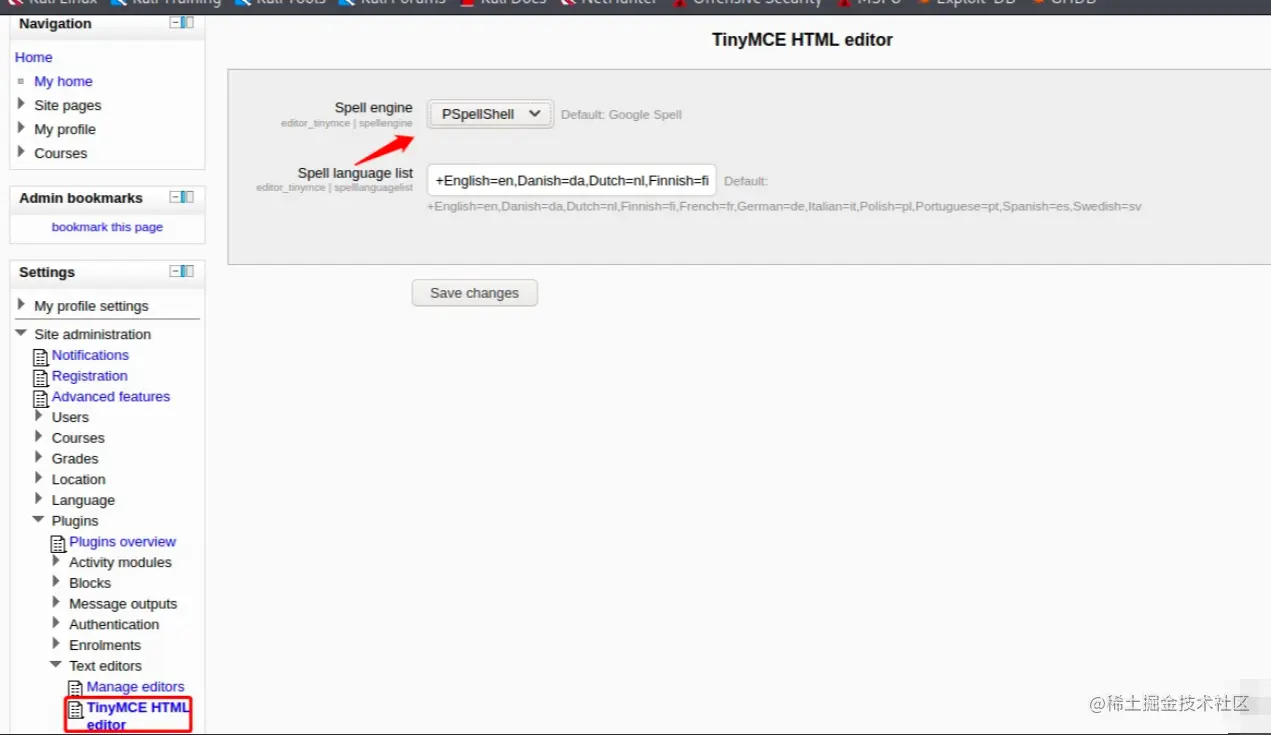Hide the Navigation block using minus icon
1271x735 pixels.
point(175,23)
